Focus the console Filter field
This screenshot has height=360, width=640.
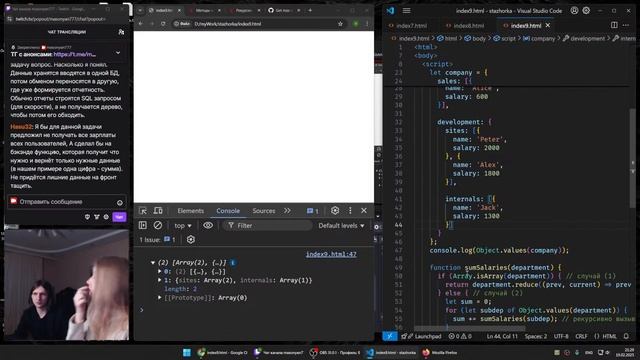point(267,225)
